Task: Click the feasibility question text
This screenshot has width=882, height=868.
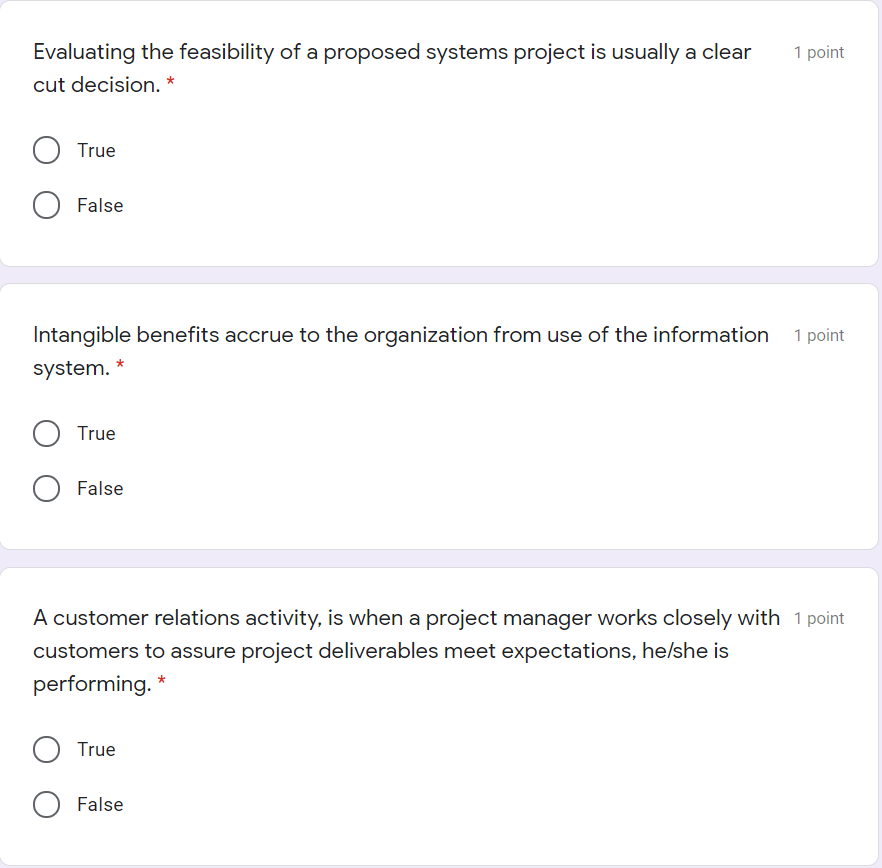Action: point(390,52)
